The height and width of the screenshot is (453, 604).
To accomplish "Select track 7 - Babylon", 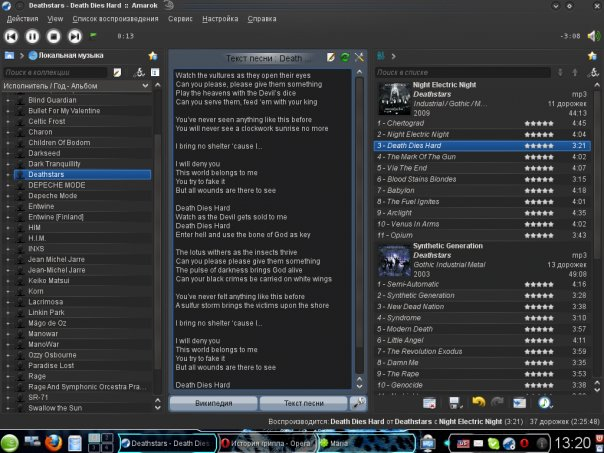I will (482, 190).
